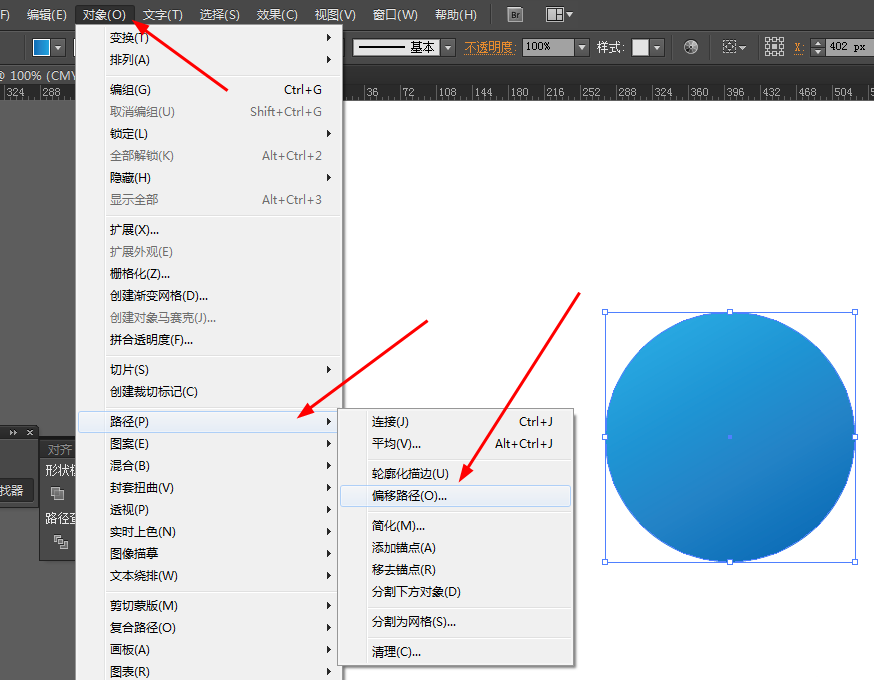874x680 pixels.
Task: Open the opacity 100% dropdown arrow
Action: 582,47
